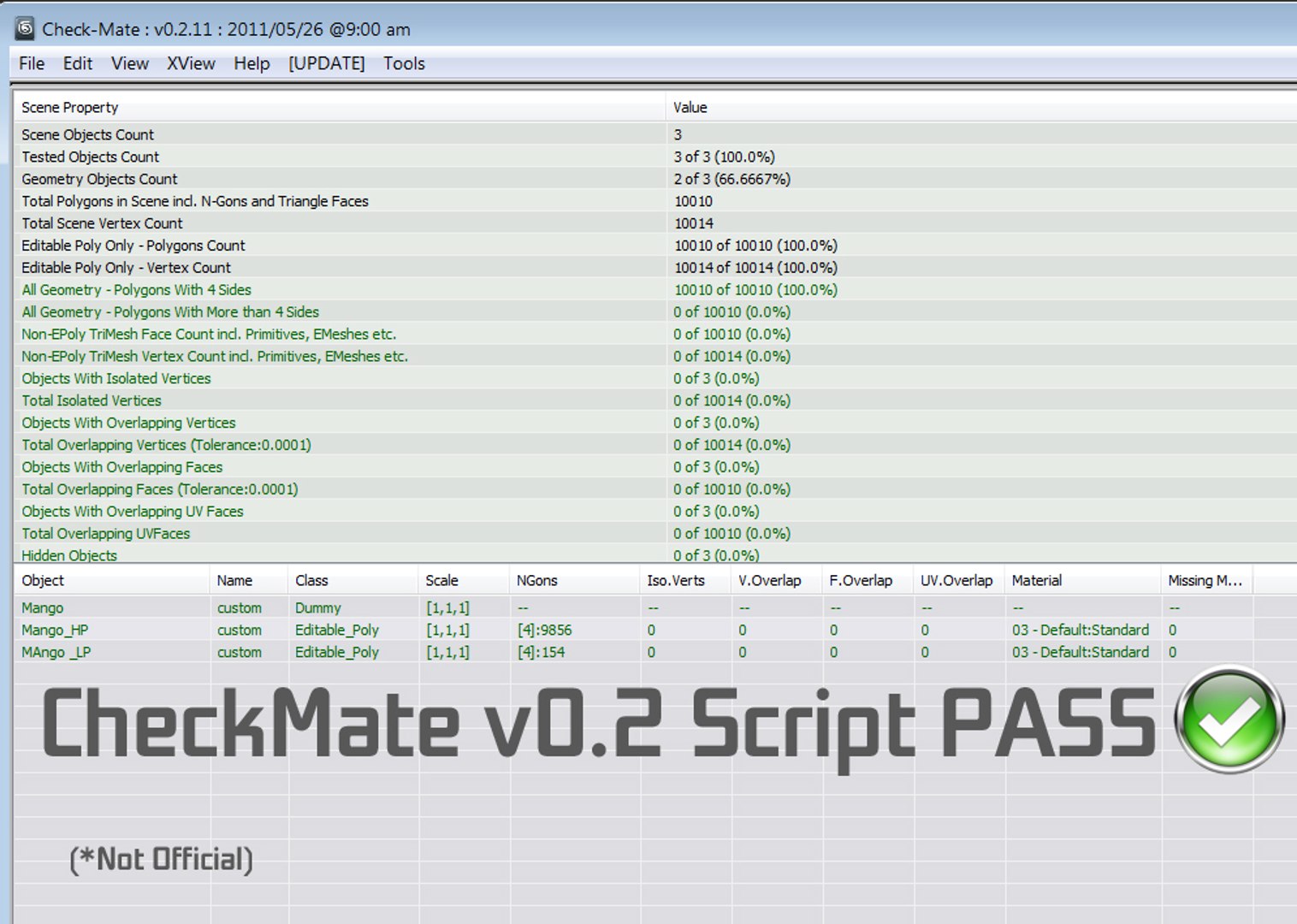This screenshot has height=924, width=1297.
Task: Click the green PASS checkmark badge
Action: (x=1229, y=720)
